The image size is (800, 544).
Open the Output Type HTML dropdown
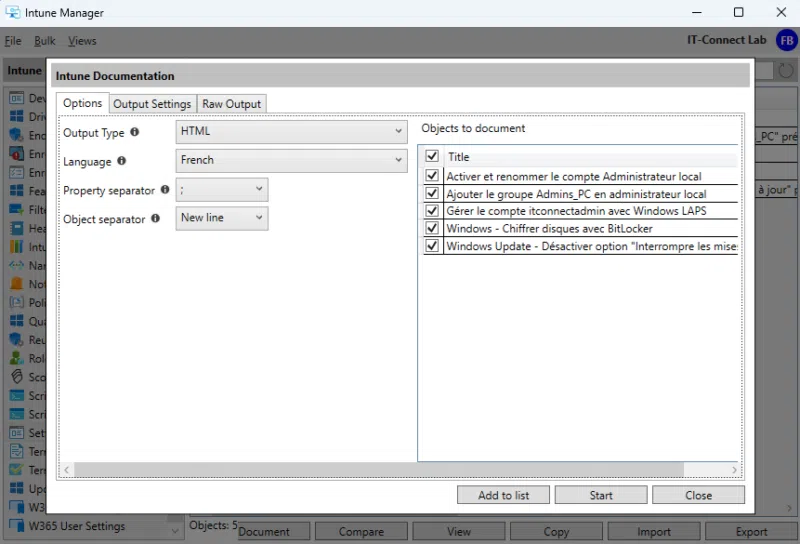pos(290,131)
